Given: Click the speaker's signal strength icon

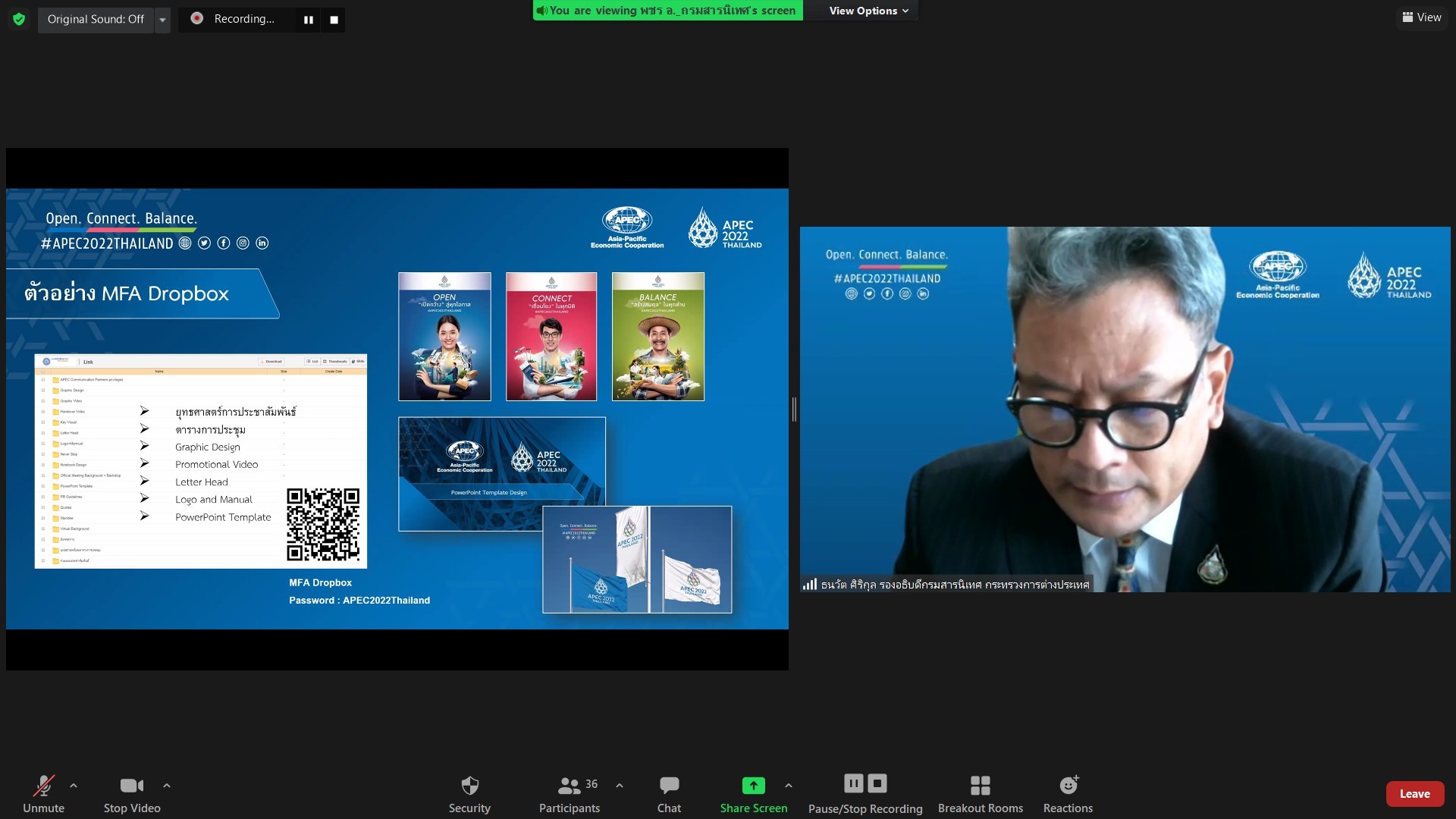Looking at the screenshot, I should point(810,584).
